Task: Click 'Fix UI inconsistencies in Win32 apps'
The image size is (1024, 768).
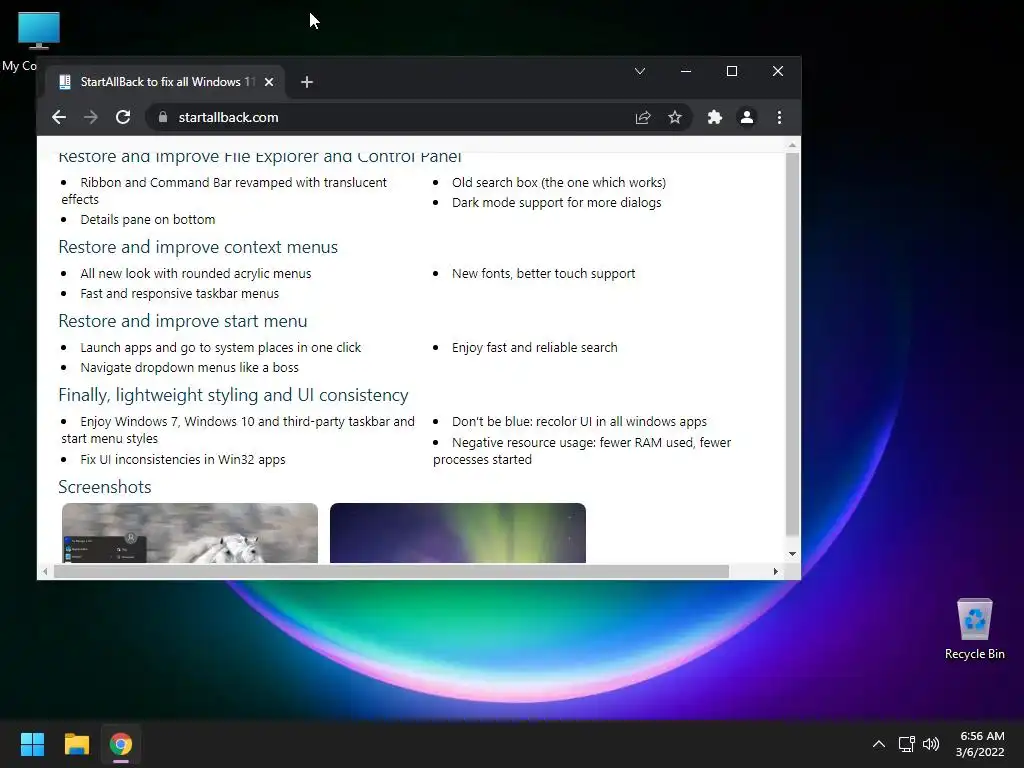Action: (x=183, y=460)
